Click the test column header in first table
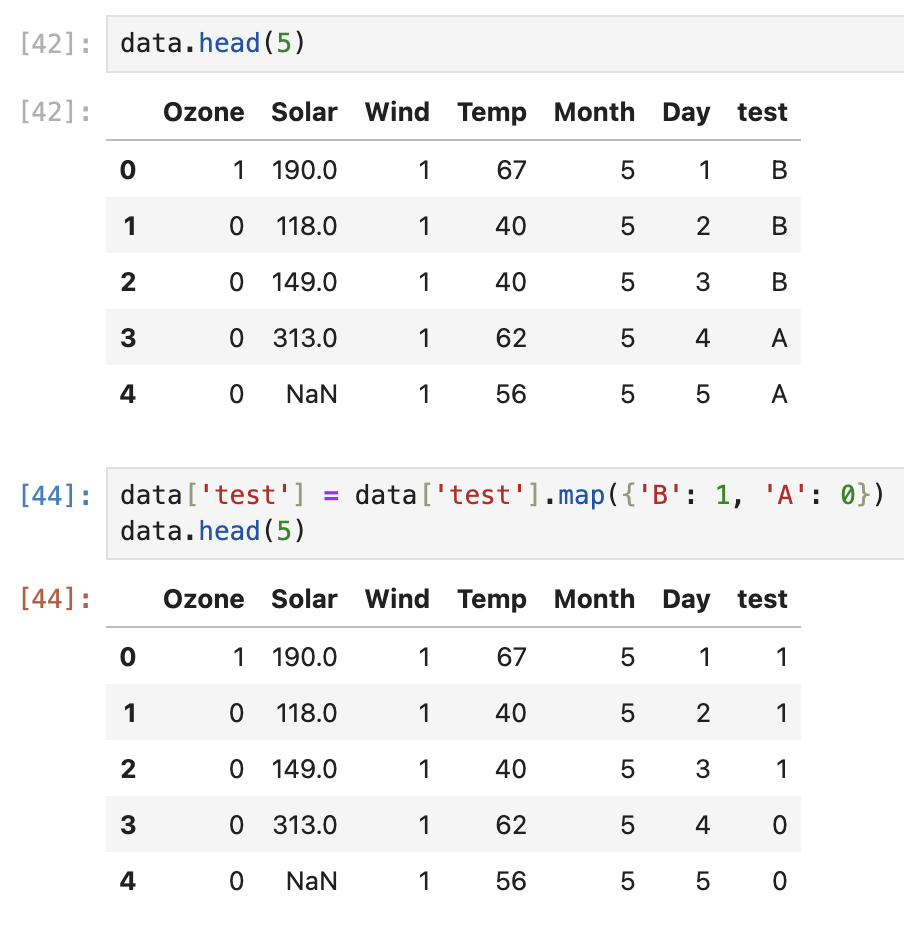 (x=763, y=112)
